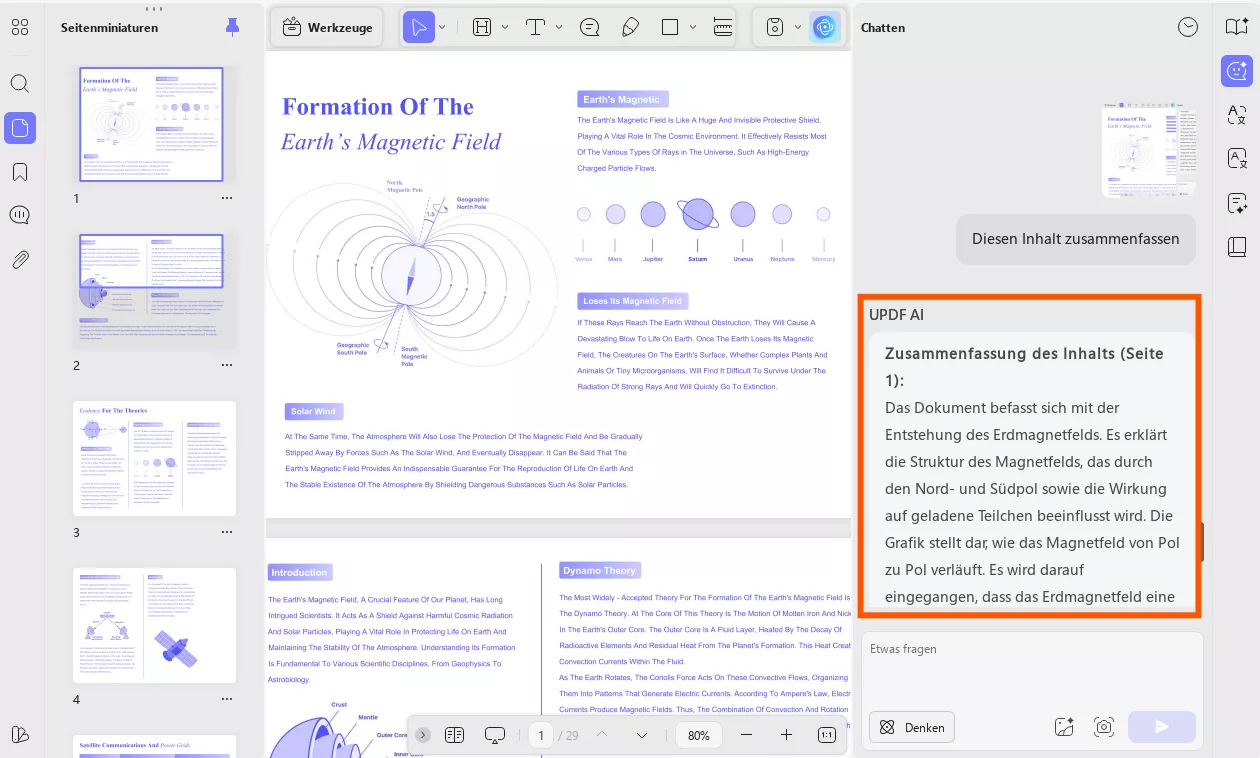
Task: Click the Diesen Inhalt zusammenfassen message
Action: (1076, 239)
